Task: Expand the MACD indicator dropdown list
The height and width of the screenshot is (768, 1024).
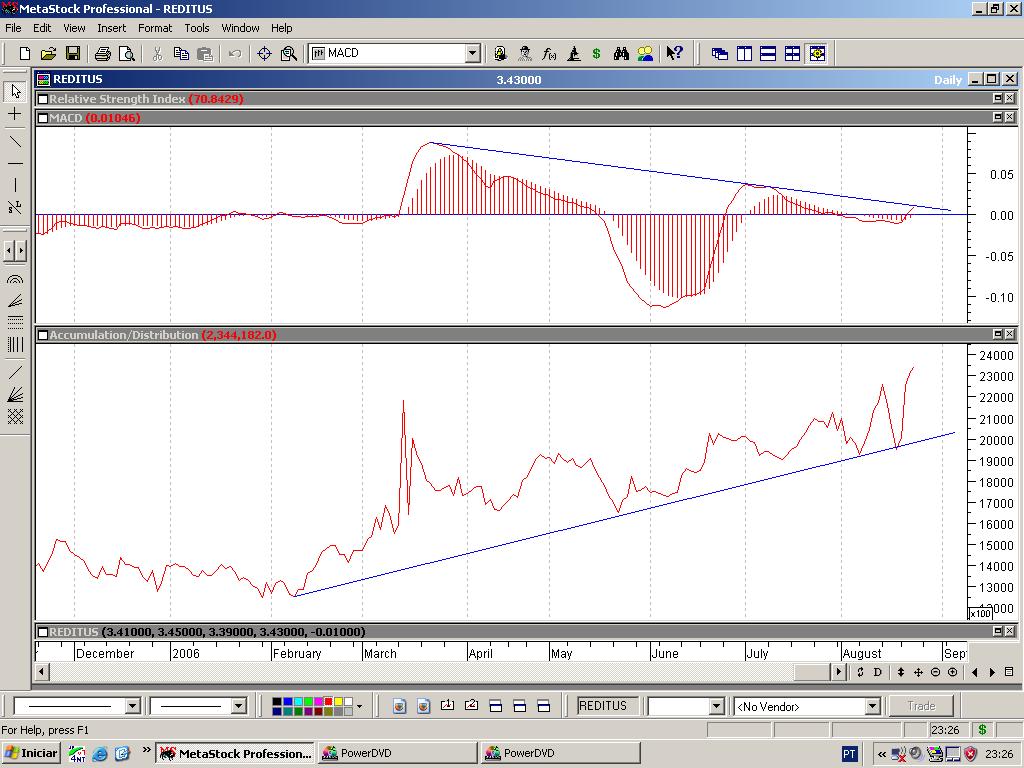Action: 472,54
